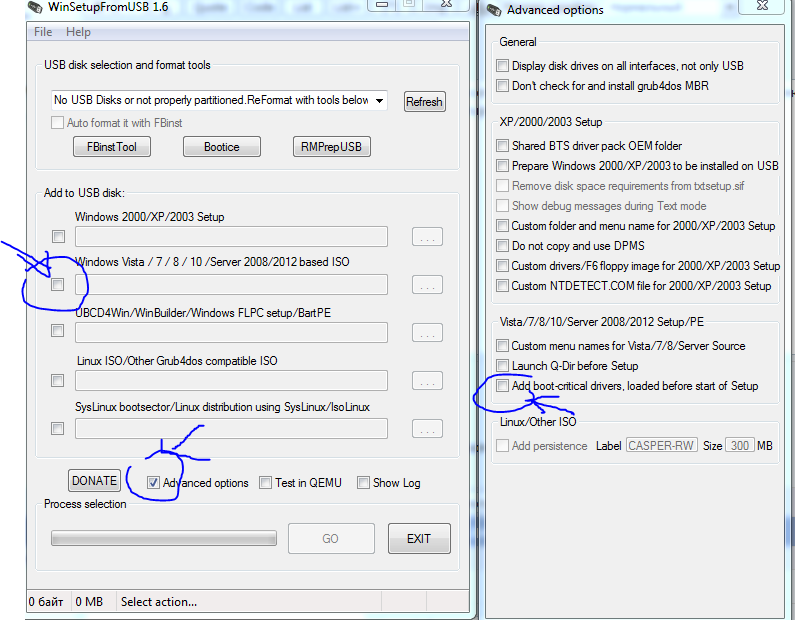Click the WinSetupFromUSB title bar icon
Screen dimensions: 795x620
pos(35,8)
